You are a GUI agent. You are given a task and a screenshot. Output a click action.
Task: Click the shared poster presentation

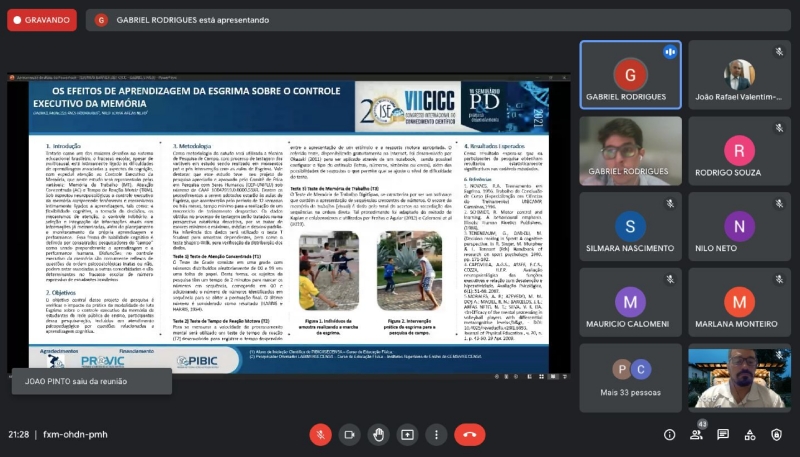[x=288, y=226]
